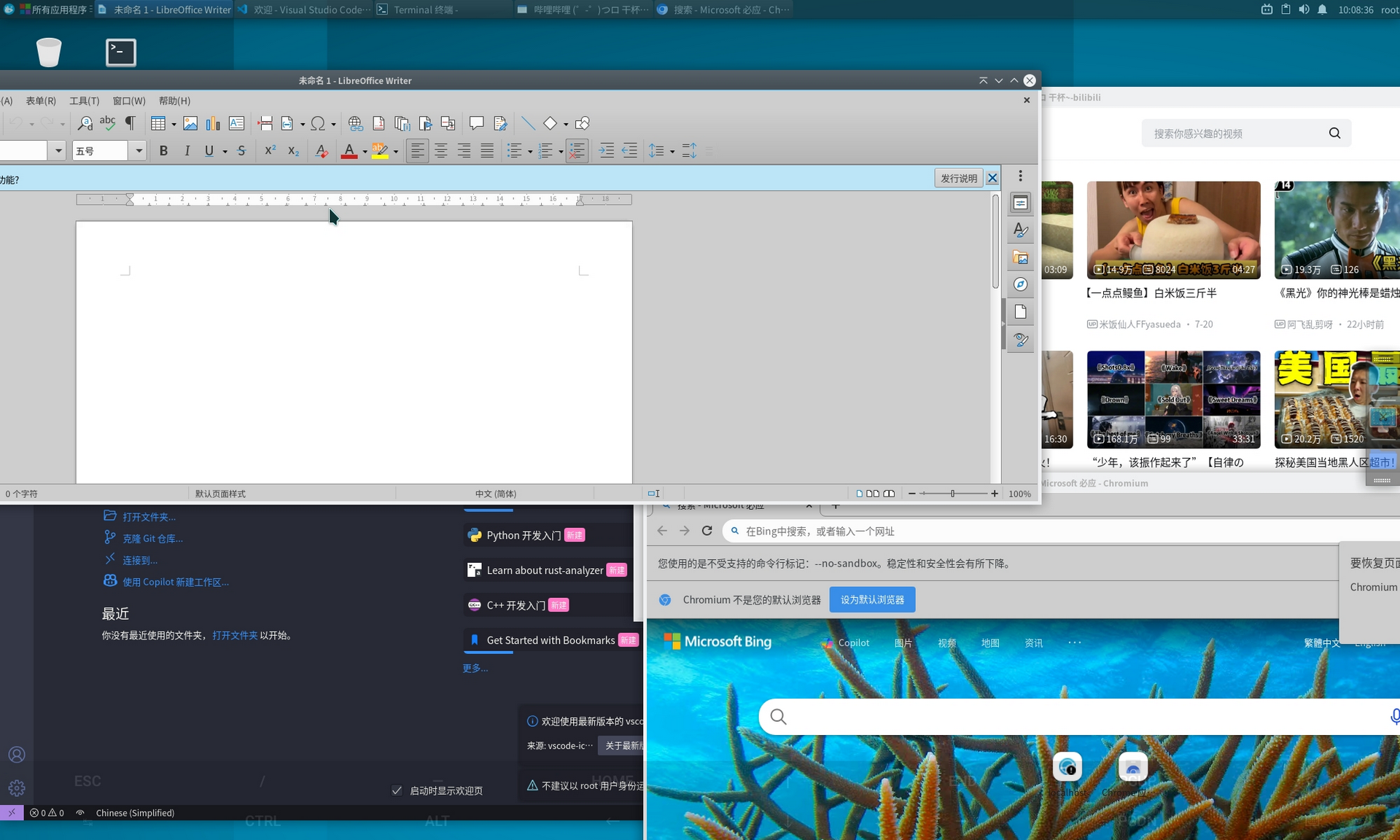Open Gallery panel in sidebar
Image resolution: width=1400 pixels, height=840 pixels.
tap(1020, 257)
